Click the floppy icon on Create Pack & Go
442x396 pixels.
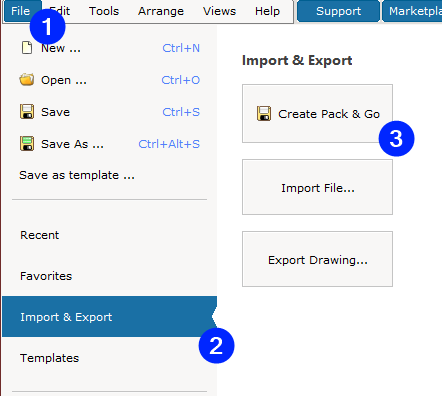tap(264, 114)
